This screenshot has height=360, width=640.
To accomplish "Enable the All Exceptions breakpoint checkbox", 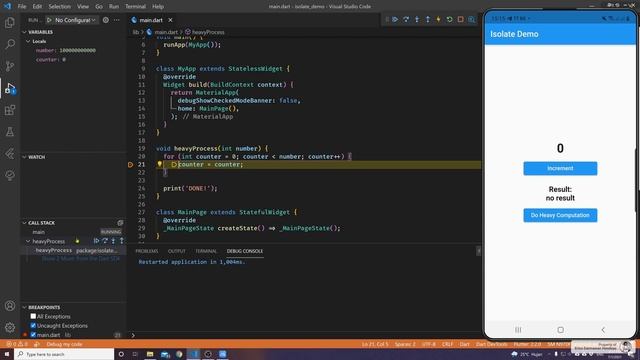I will tap(33, 316).
